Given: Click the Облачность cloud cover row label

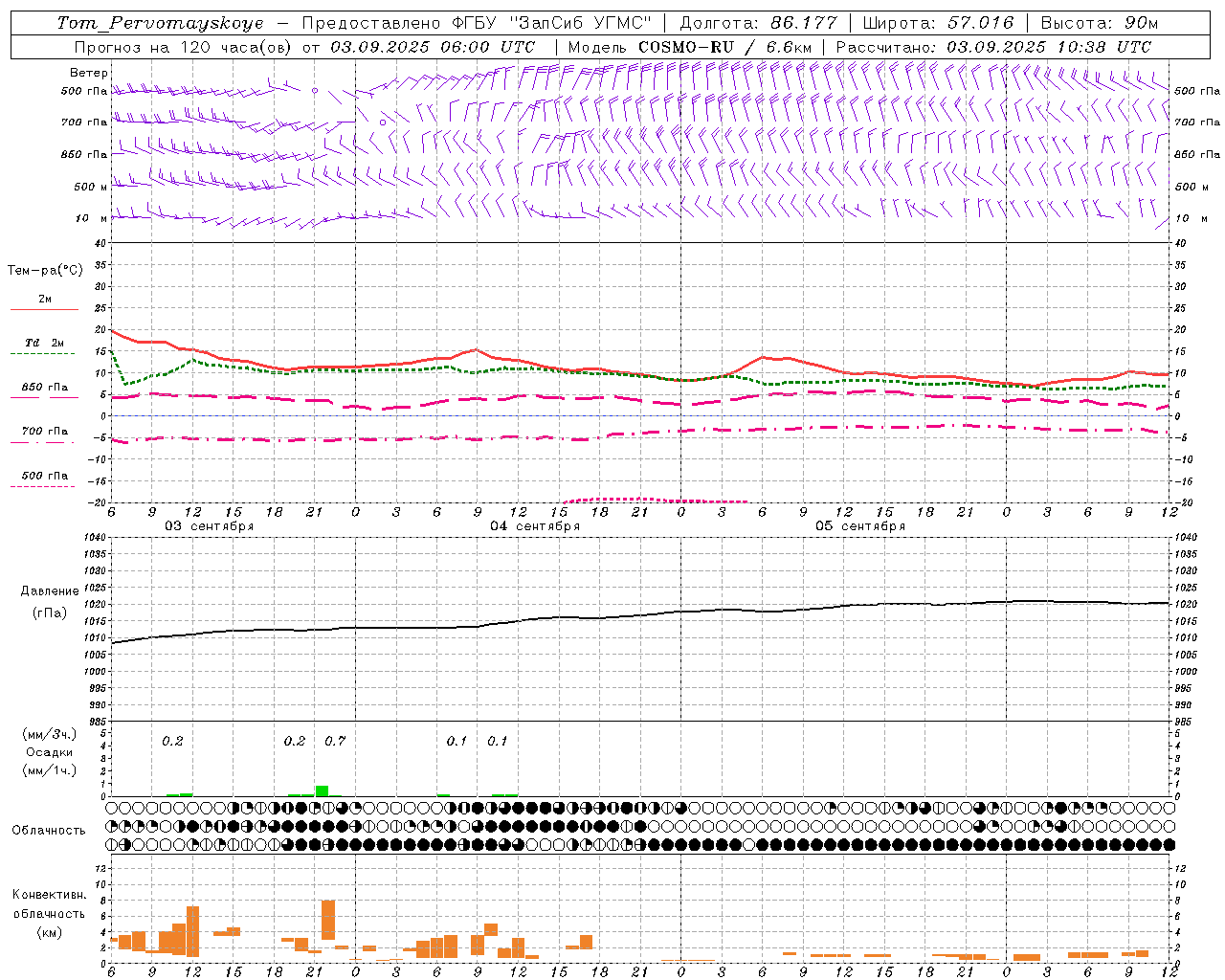Looking at the screenshot, I should pyautogui.click(x=49, y=831).
